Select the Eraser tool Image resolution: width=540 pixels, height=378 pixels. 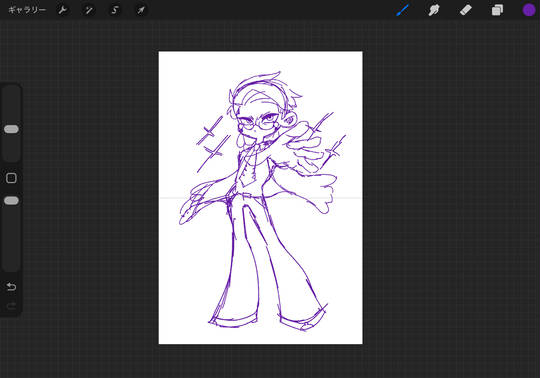[x=466, y=10]
